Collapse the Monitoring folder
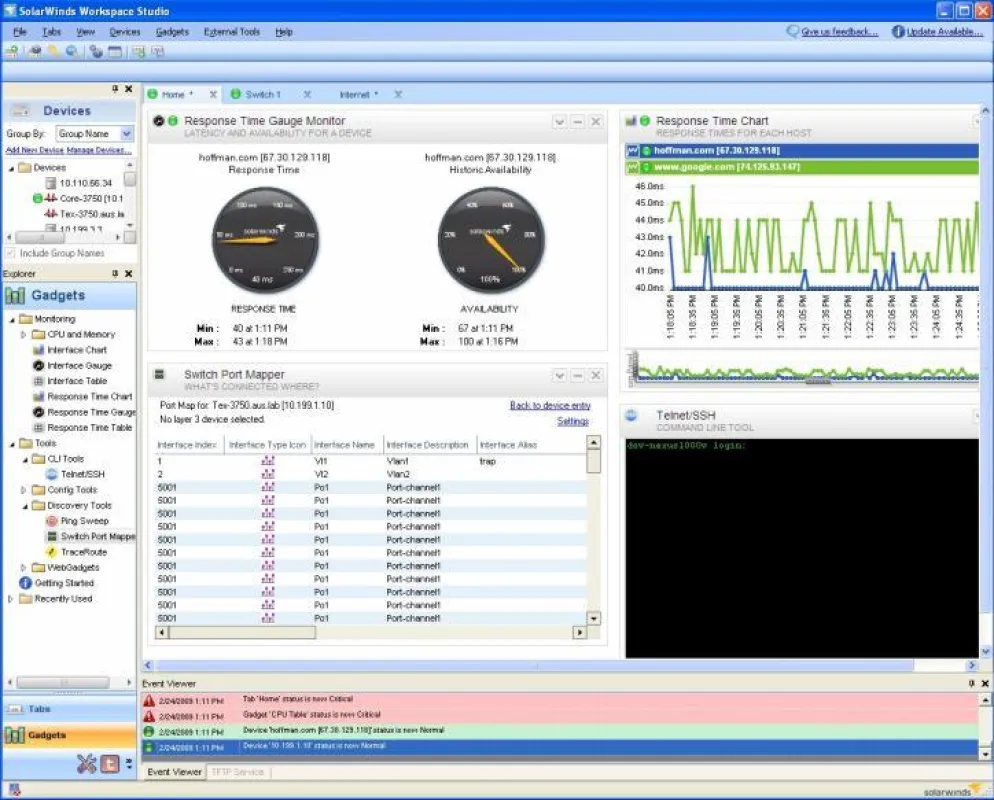The width and height of the screenshot is (994, 800). click(11, 319)
